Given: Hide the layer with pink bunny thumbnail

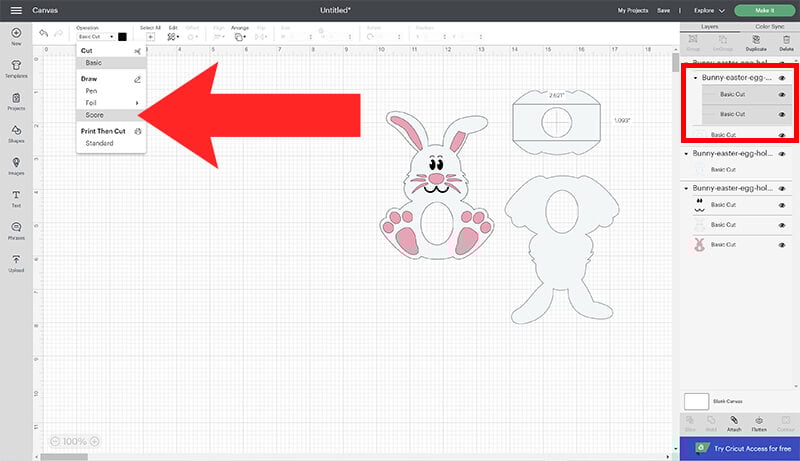Looking at the screenshot, I should (782, 245).
